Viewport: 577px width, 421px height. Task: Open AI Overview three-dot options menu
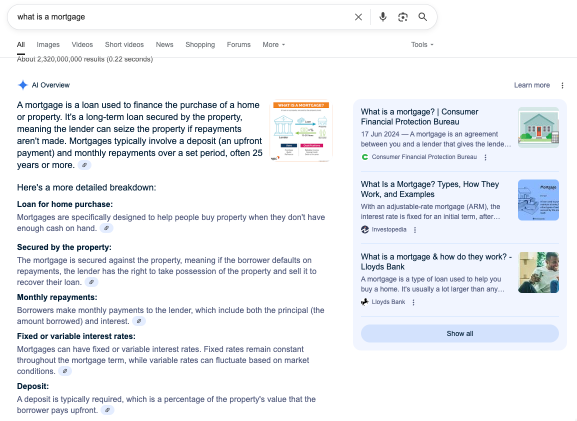click(x=562, y=85)
